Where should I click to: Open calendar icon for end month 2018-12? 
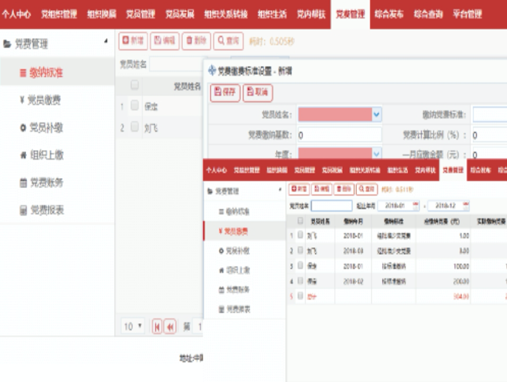click(466, 205)
